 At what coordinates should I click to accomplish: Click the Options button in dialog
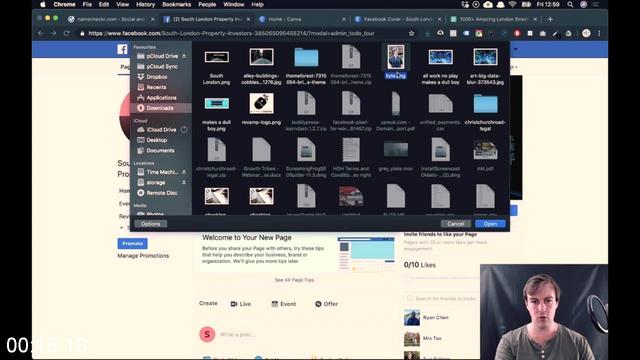151,224
